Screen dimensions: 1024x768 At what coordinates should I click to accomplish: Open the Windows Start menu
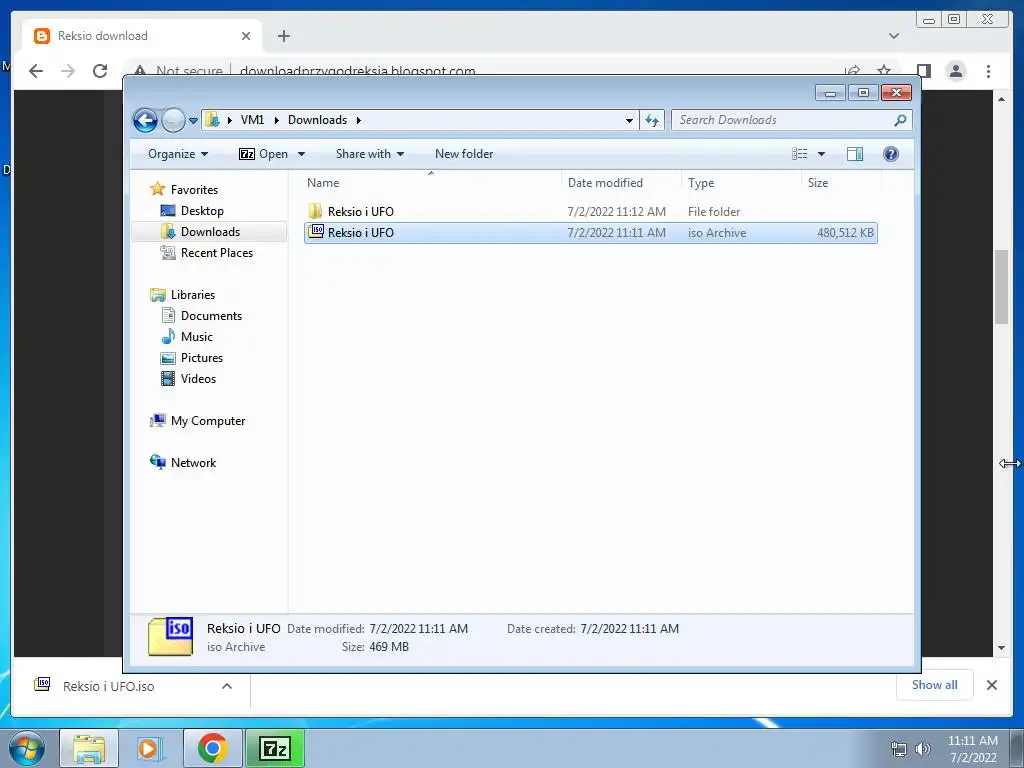coord(27,748)
